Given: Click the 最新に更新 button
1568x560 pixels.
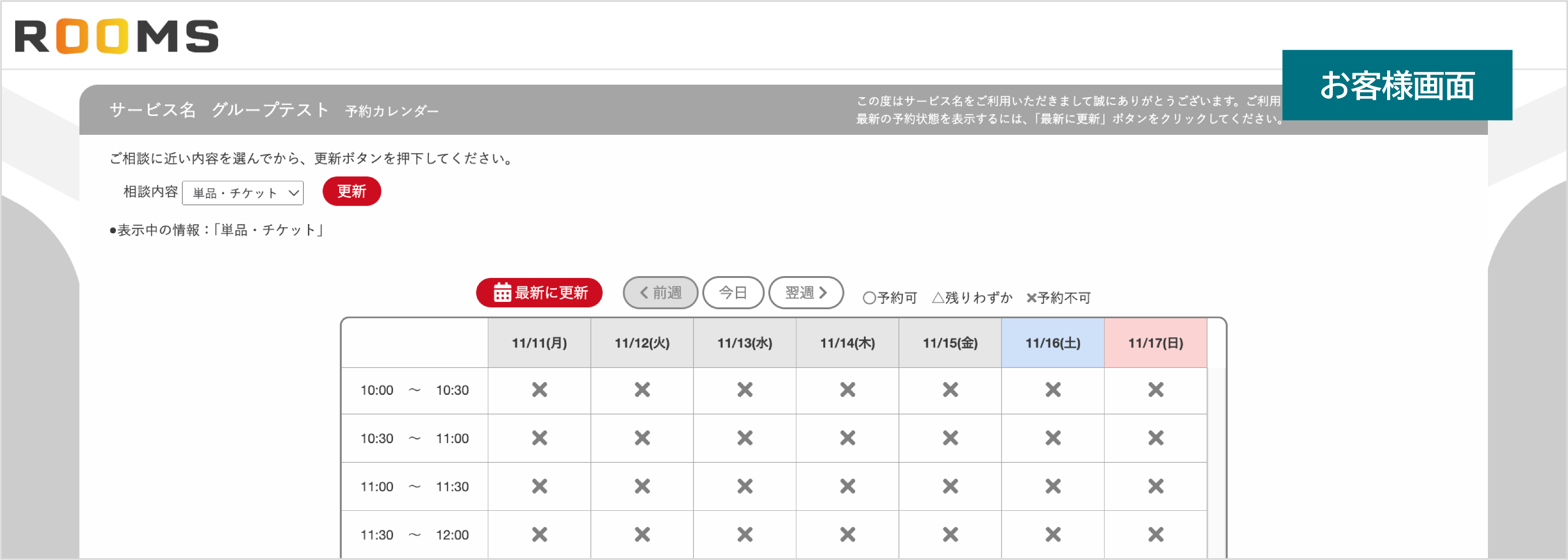Looking at the screenshot, I should tap(539, 293).
